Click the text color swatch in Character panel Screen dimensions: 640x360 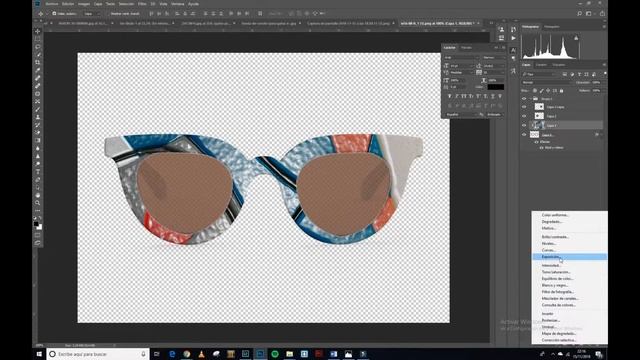pos(496,87)
